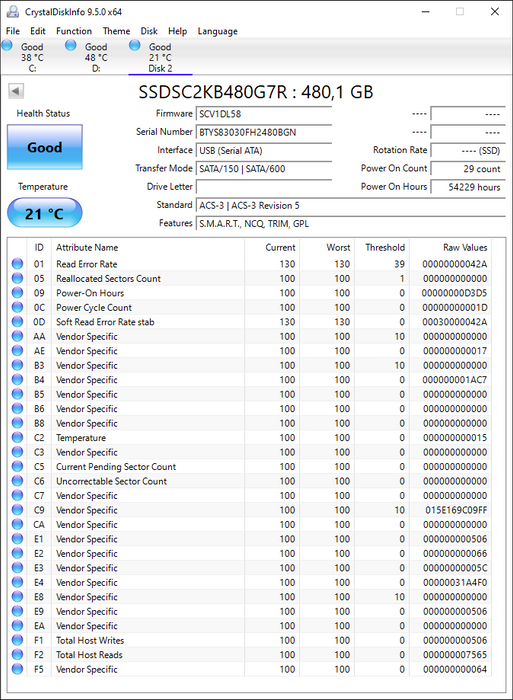Click the blue health orb for Disk 2
Viewport: 513px width, 700px height.
pyautogui.click(x=134, y=45)
